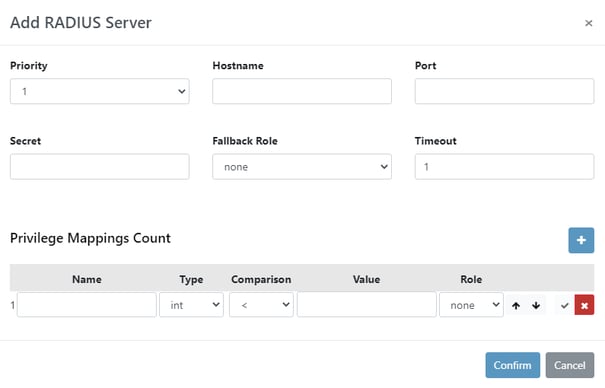Expand the Fallback Role dropdown
The image size is (605, 388).
[302, 167]
